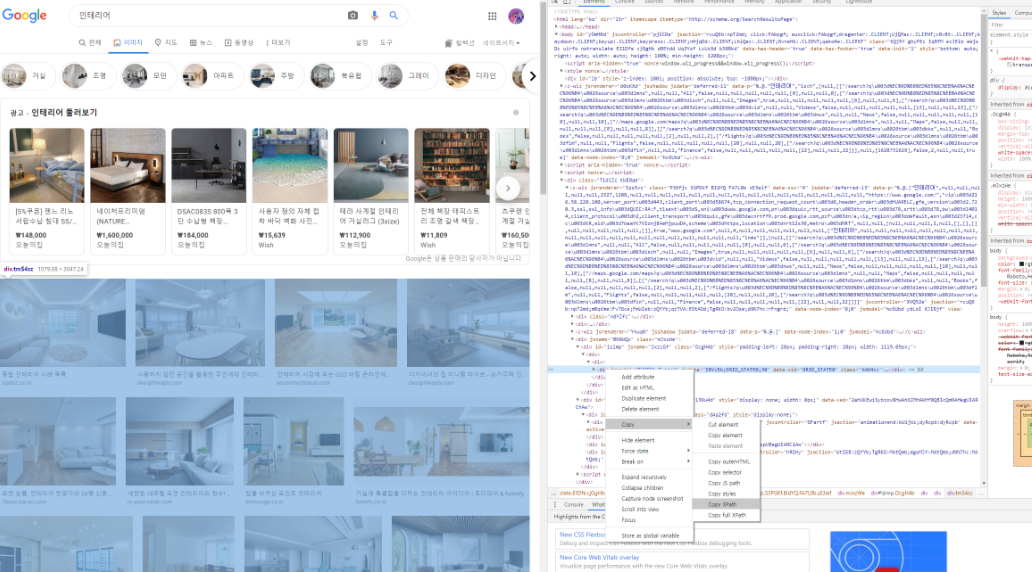Click inside the 인테리어 search field
Viewport: 1032px width, 572px height.
207,15
